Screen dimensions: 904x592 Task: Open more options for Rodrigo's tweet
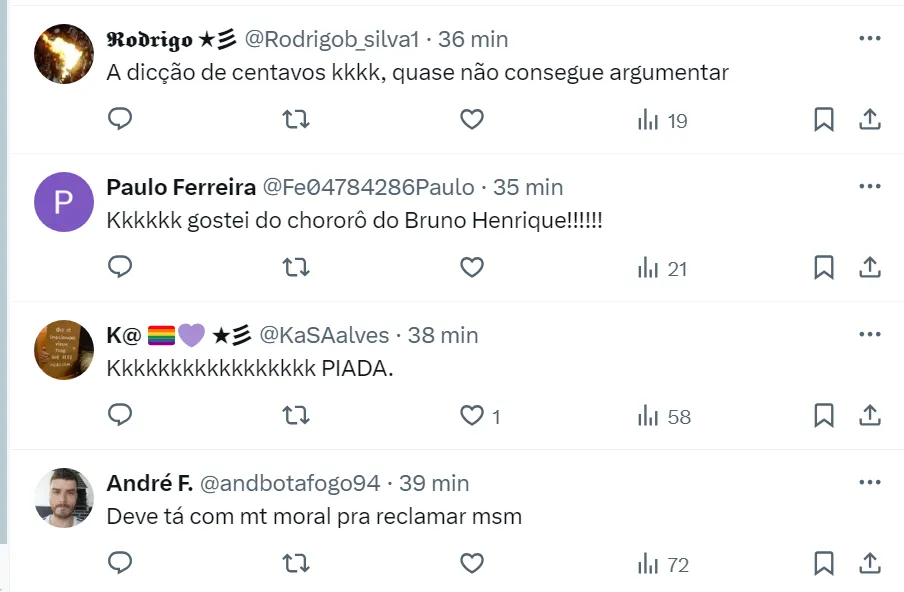pos(870,38)
